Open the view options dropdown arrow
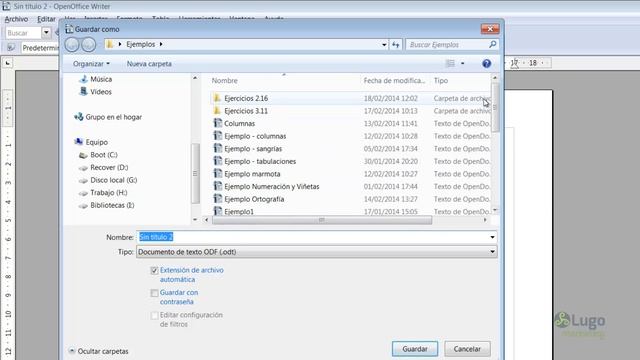640x360 pixels. tap(462, 64)
